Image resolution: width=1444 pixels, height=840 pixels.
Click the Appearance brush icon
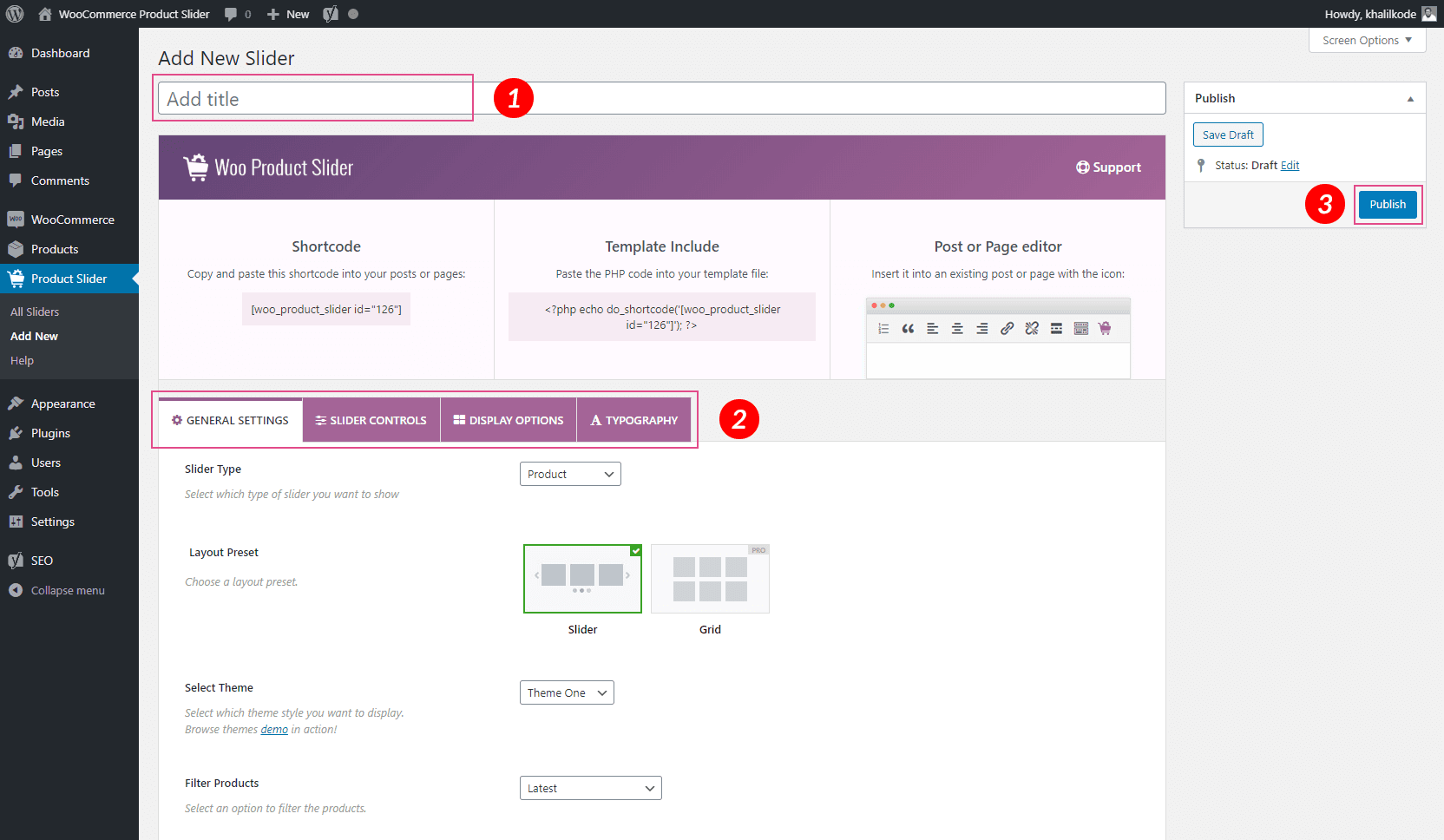coord(16,404)
